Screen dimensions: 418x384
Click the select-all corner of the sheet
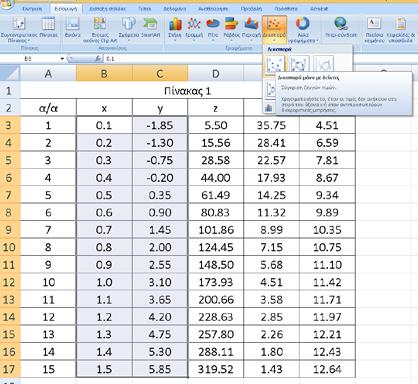tap(10, 73)
